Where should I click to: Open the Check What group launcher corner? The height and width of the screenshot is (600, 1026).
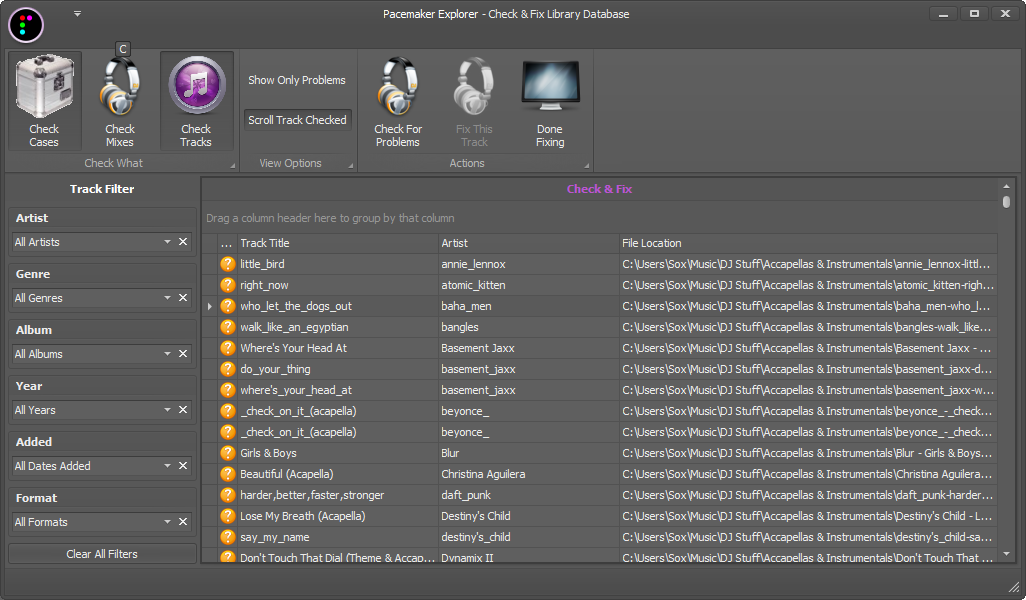233,166
